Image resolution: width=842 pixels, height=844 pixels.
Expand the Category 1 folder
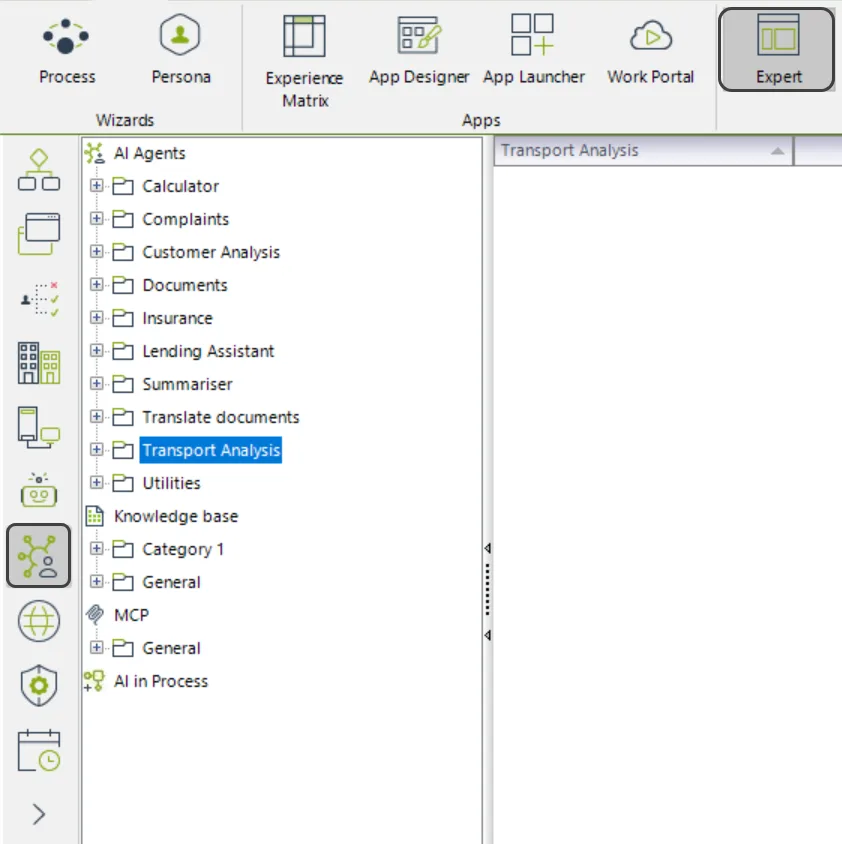point(96,548)
